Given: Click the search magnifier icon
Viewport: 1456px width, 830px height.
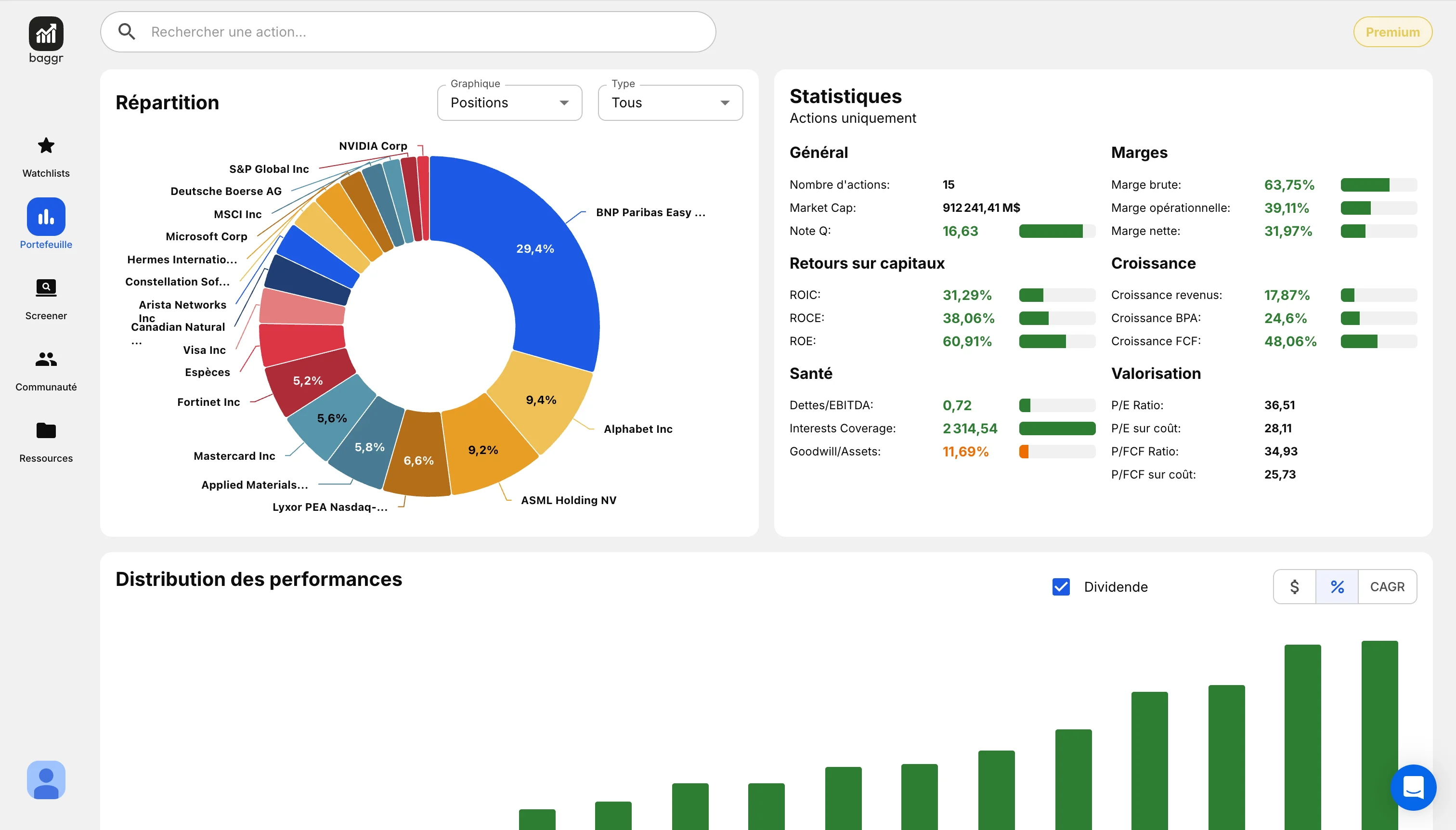Looking at the screenshot, I should [x=127, y=32].
